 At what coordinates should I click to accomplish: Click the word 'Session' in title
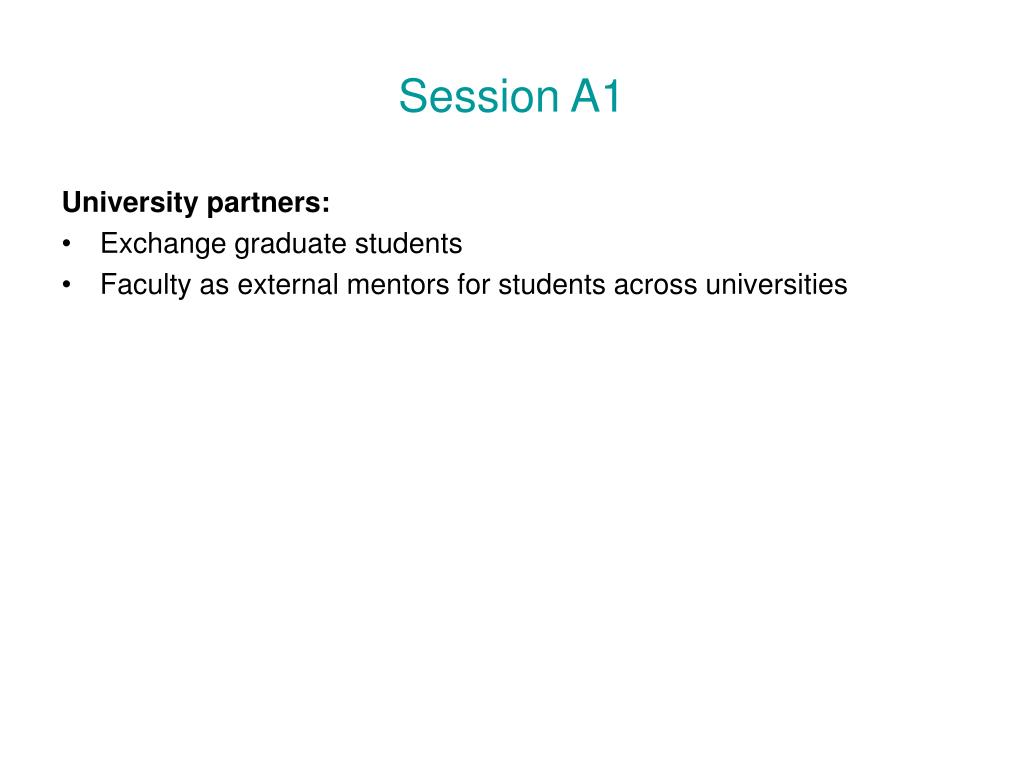(x=479, y=96)
